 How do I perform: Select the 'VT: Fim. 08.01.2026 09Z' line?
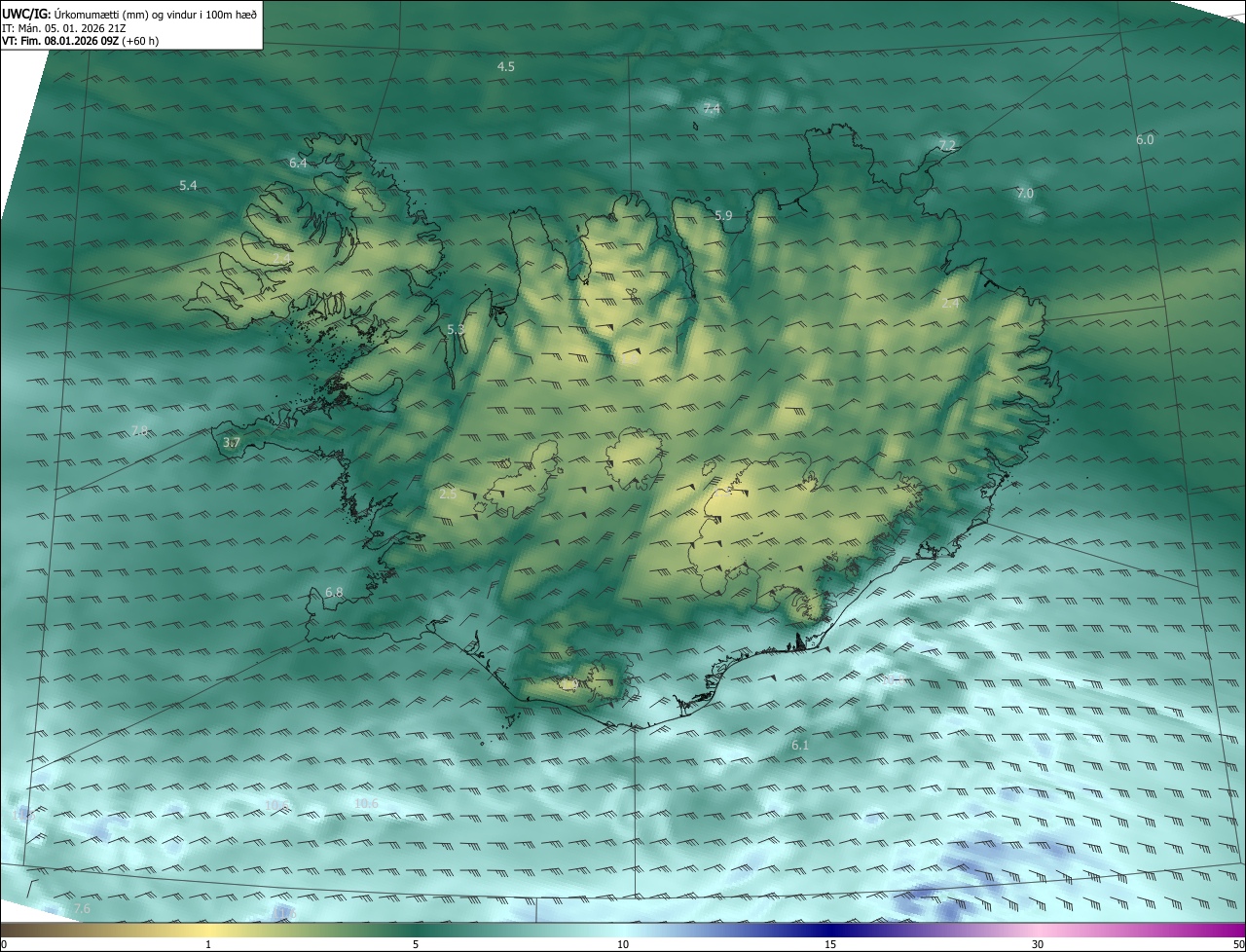point(60,41)
